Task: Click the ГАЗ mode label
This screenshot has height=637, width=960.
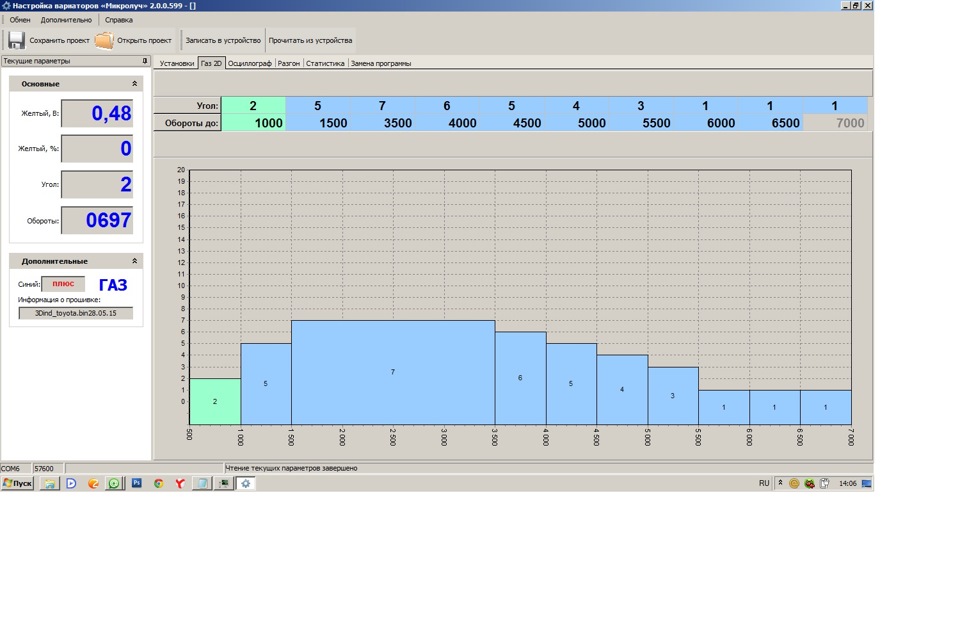Action: tap(113, 285)
